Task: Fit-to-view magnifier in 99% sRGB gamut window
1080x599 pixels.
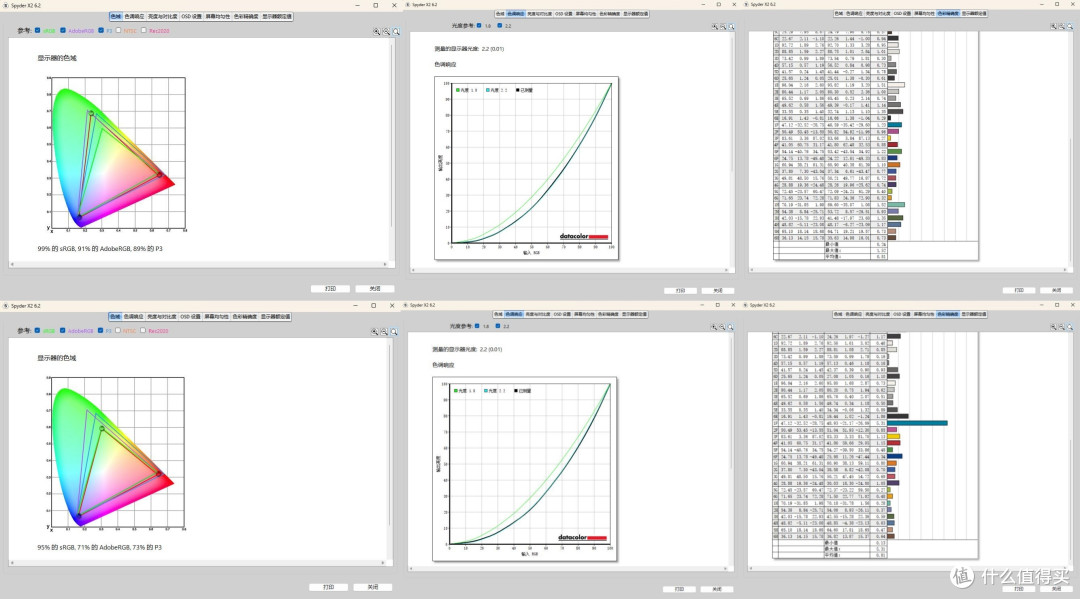Action: point(396,32)
